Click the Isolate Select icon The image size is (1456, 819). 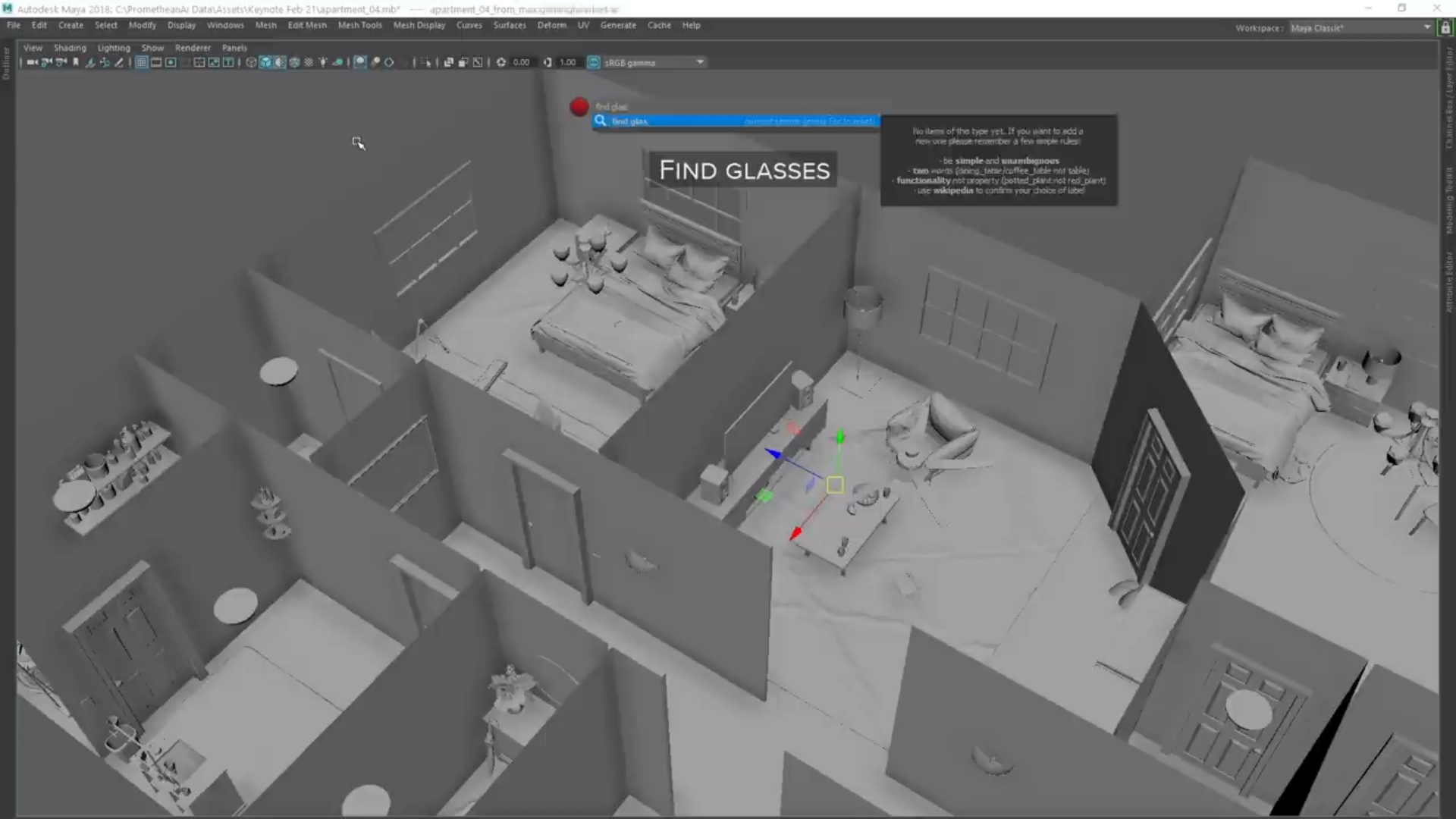(x=427, y=62)
